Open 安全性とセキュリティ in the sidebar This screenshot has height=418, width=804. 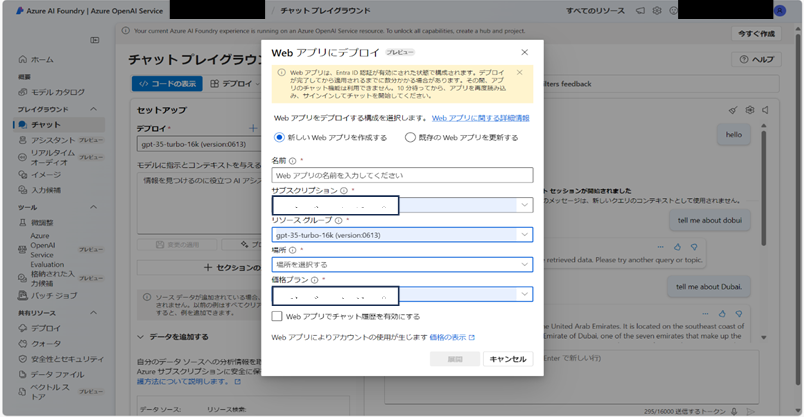click(x=61, y=359)
